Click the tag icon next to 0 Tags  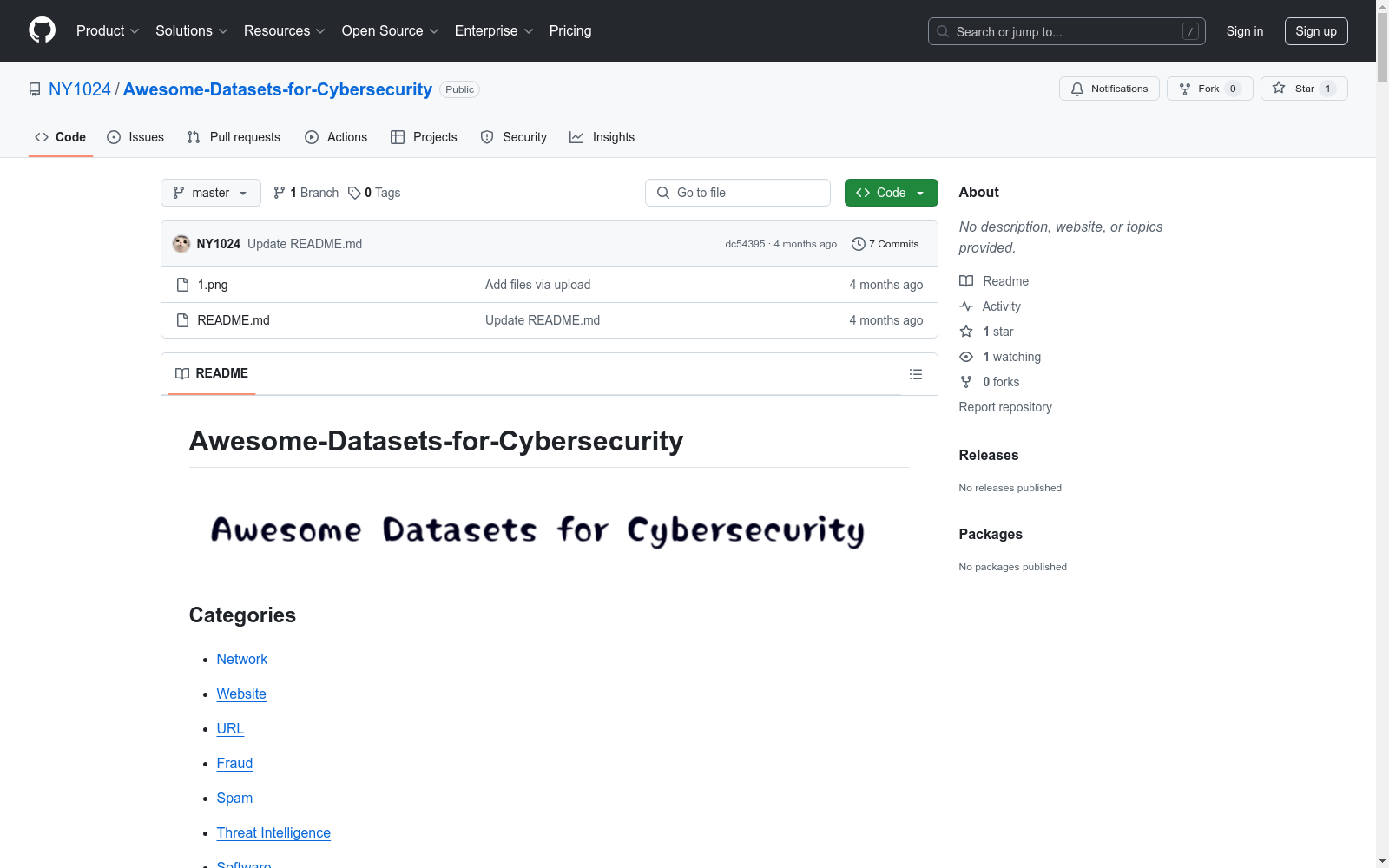(x=354, y=193)
